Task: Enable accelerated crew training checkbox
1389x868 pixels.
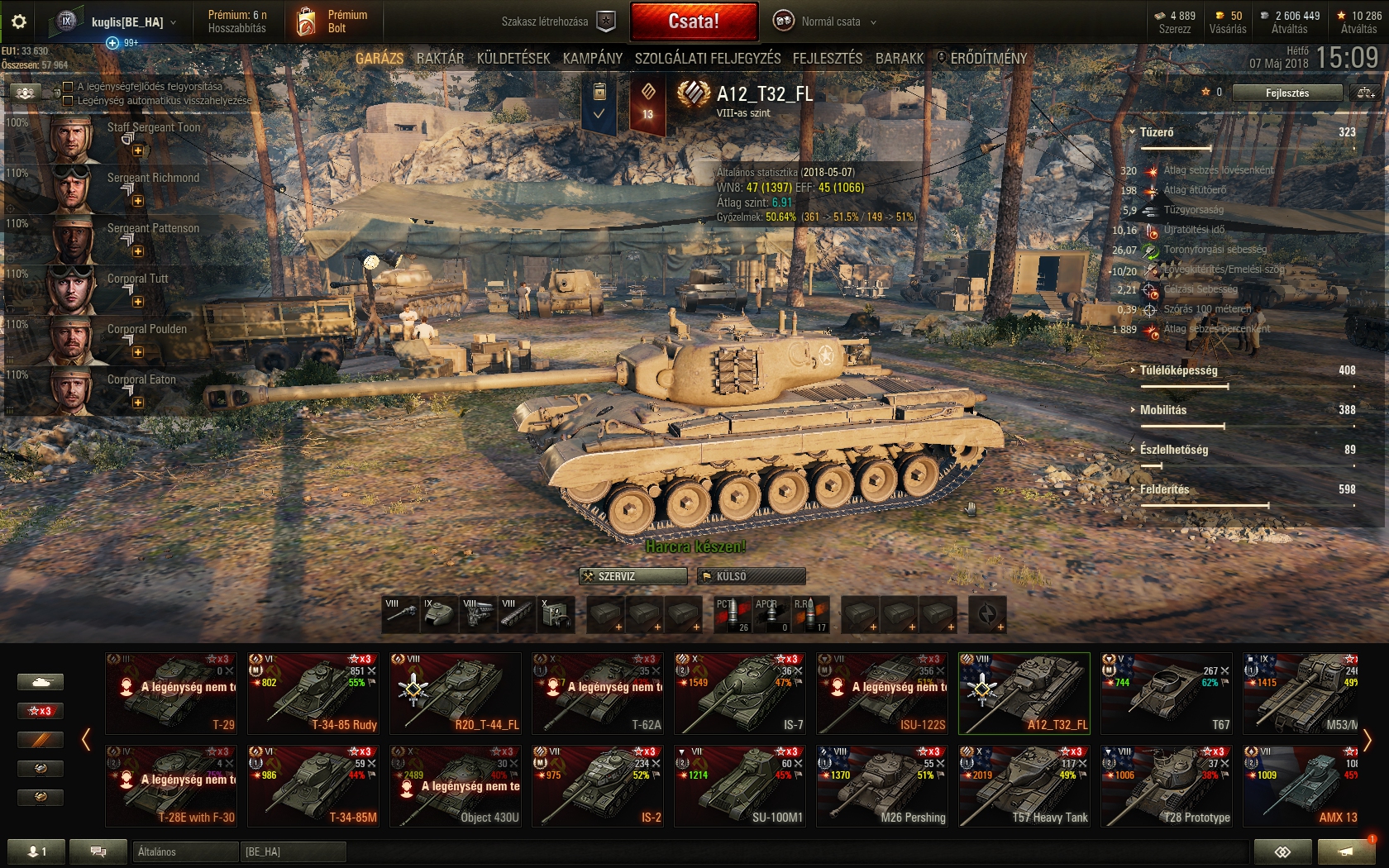Action: pyautogui.click(x=69, y=86)
